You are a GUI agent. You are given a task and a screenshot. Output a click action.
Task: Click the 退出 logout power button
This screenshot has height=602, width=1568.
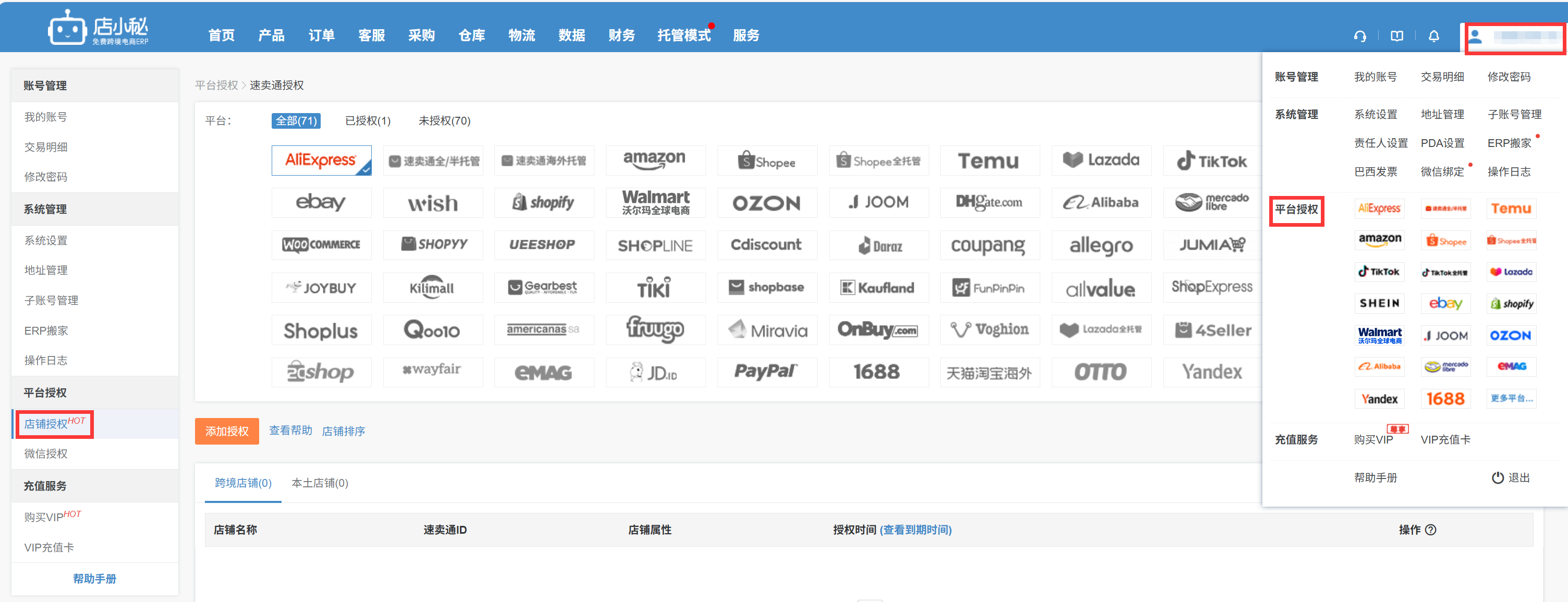click(x=1510, y=477)
